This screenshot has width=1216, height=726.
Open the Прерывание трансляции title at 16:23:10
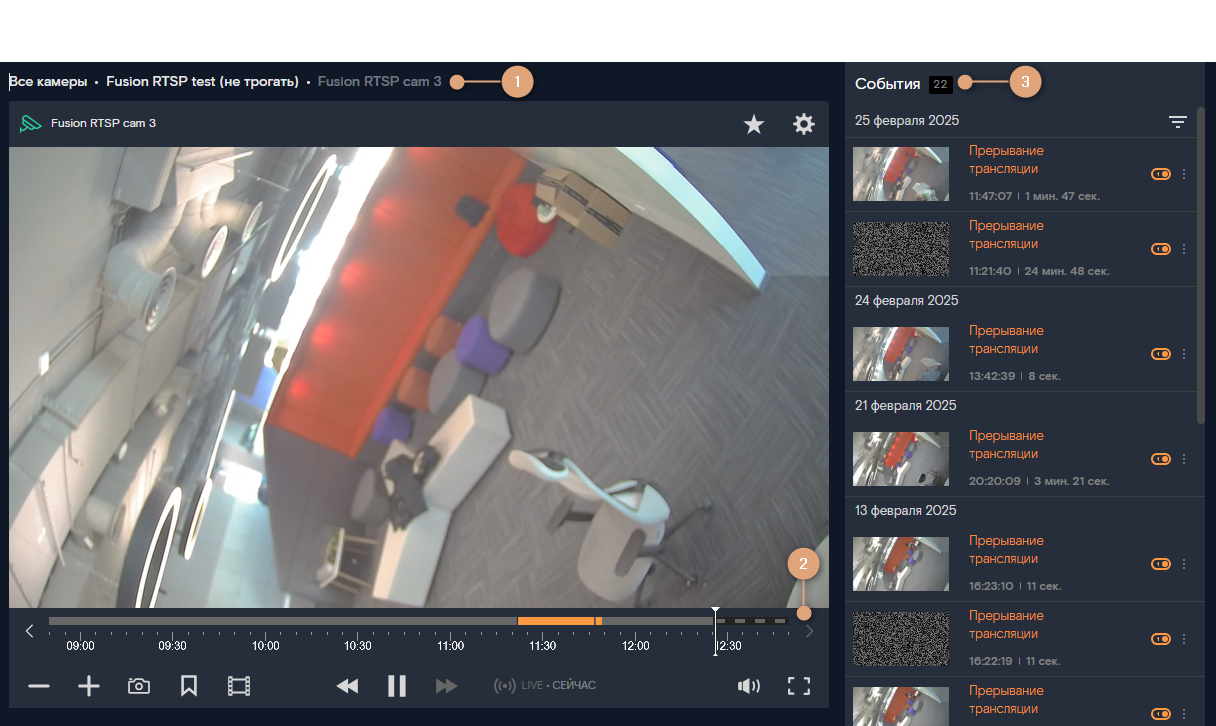coord(1006,550)
